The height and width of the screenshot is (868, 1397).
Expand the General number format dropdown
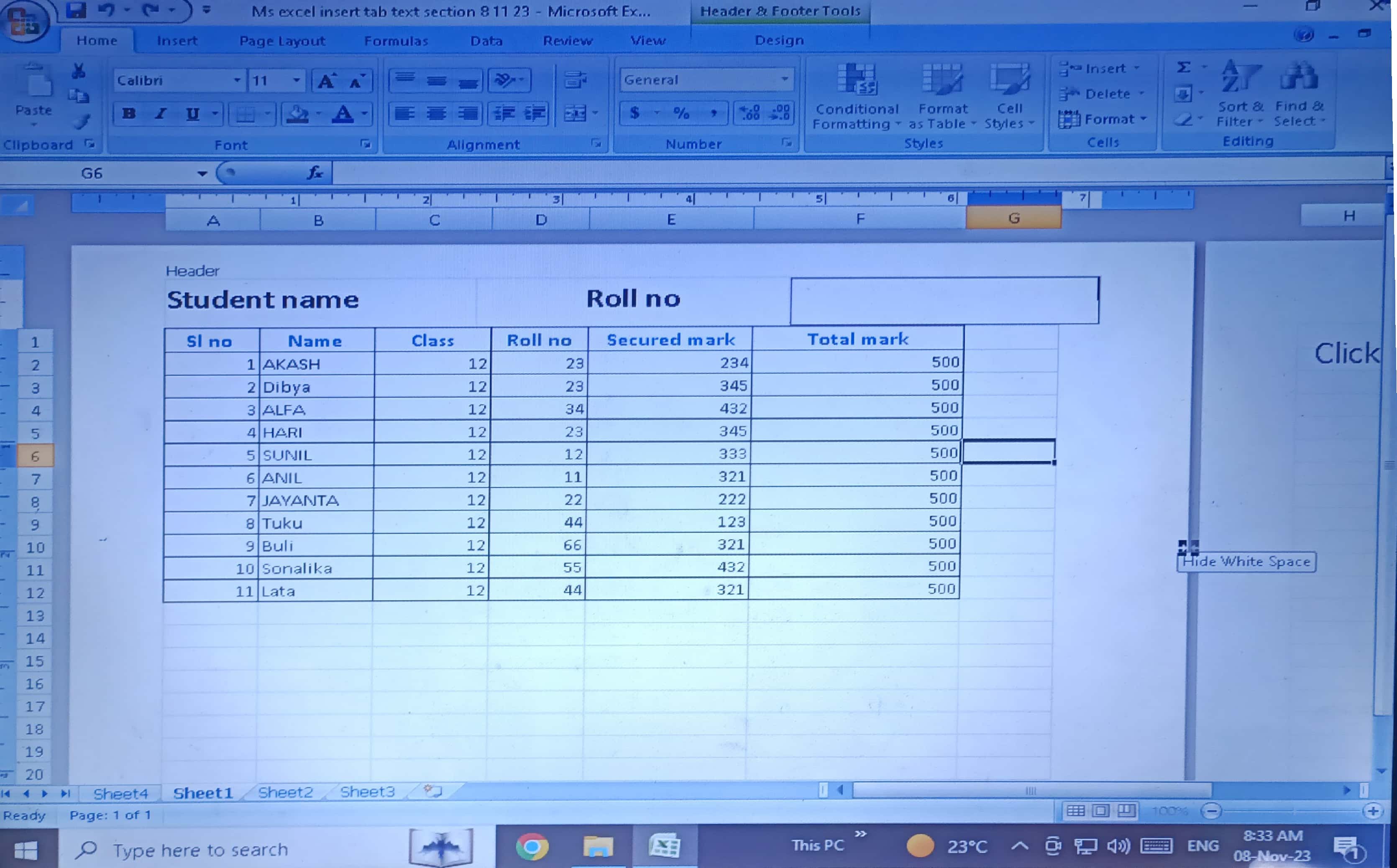(x=784, y=79)
